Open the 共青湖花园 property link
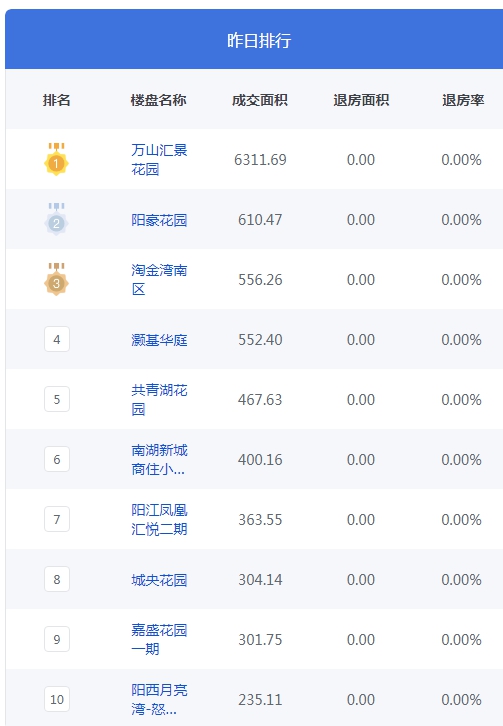The image size is (503, 726). tap(159, 399)
